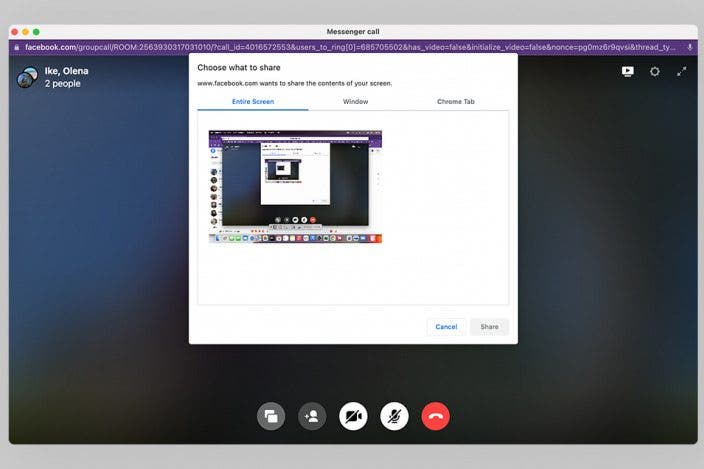Click the microphone permission icon in address bar
This screenshot has height=469, width=704.
click(x=690, y=47)
